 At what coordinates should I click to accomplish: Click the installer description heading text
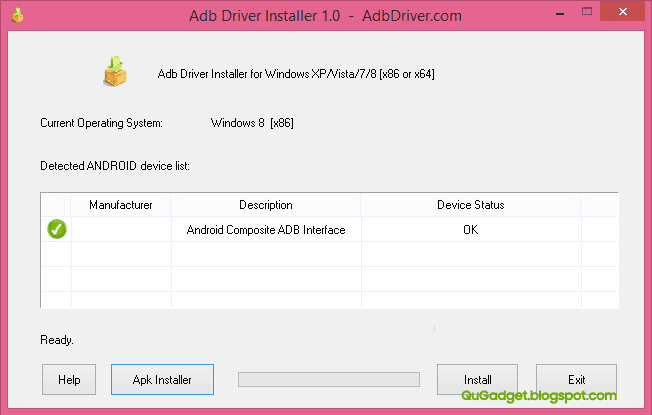click(x=296, y=74)
